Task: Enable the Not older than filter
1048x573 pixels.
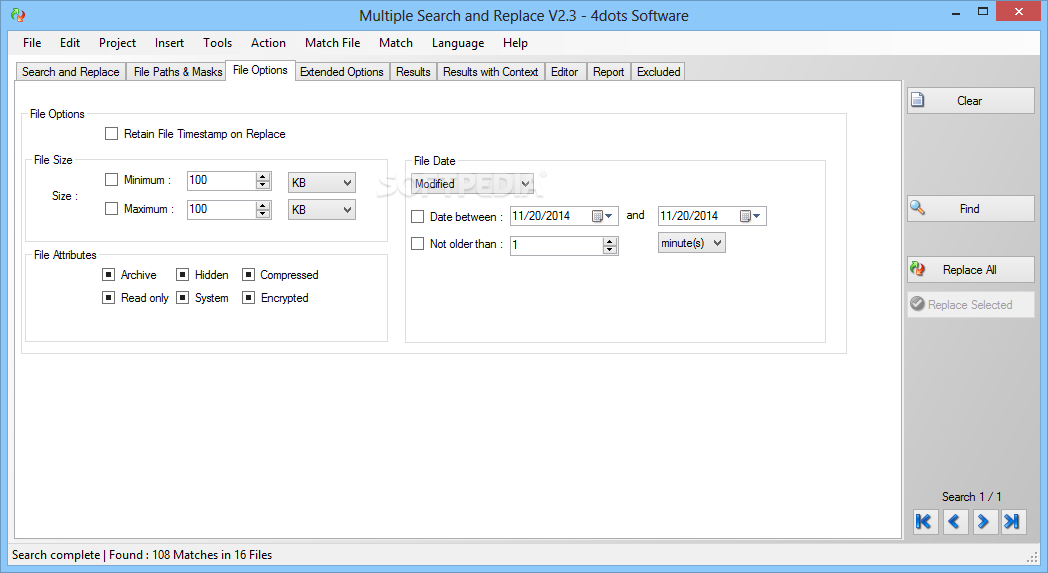Action: click(x=418, y=243)
